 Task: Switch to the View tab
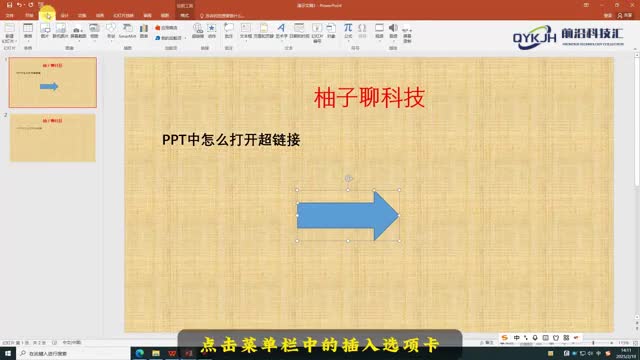(x=165, y=16)
